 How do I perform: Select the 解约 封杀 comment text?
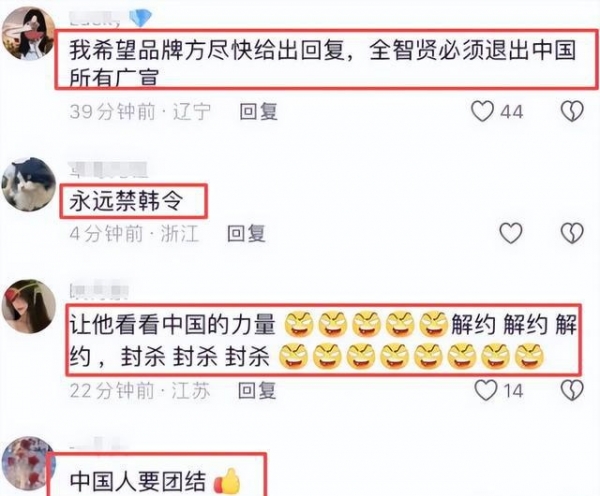pos(323,340)
